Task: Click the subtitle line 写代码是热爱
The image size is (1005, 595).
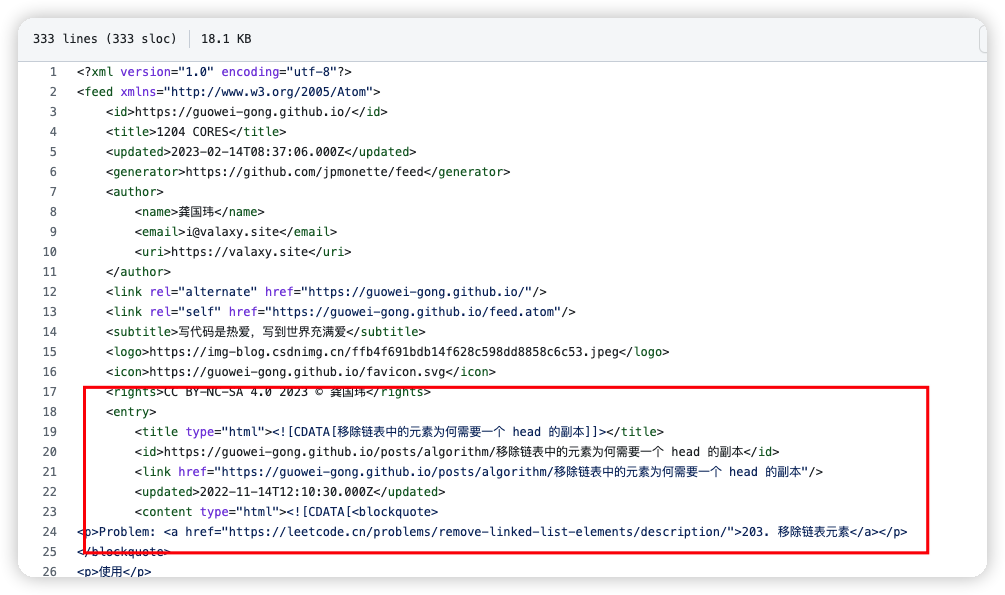Action: point(265,331)
